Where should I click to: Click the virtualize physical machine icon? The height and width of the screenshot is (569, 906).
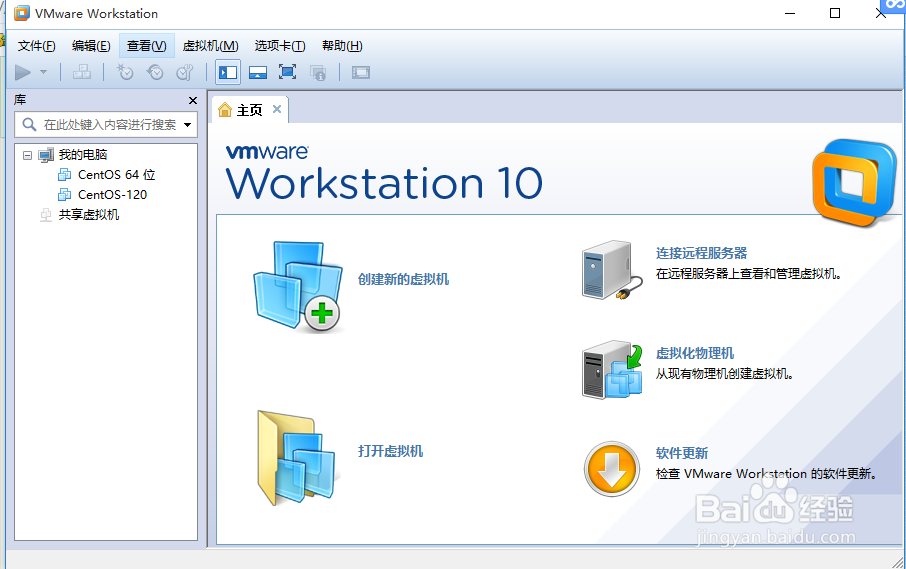[x=612, y=370]
